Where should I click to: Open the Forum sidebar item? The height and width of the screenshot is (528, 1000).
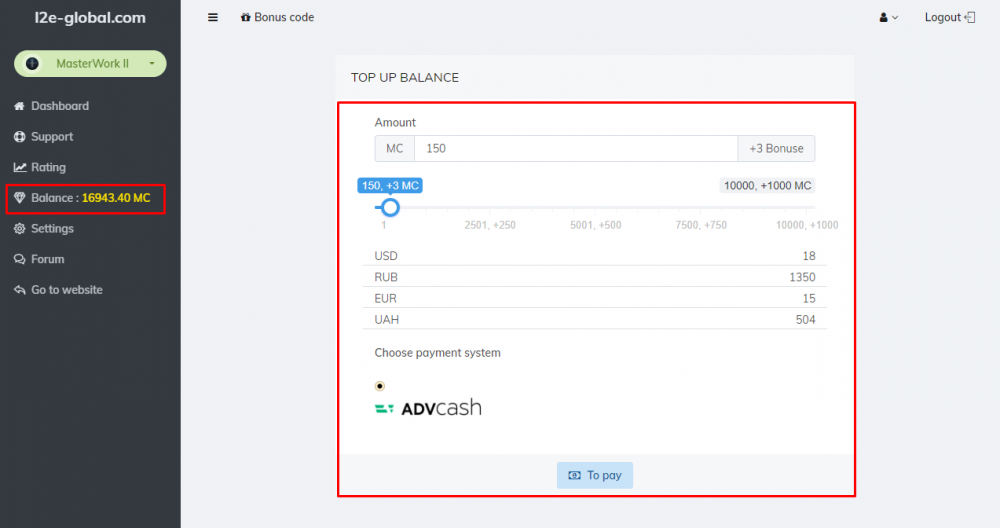coord(47,259)
